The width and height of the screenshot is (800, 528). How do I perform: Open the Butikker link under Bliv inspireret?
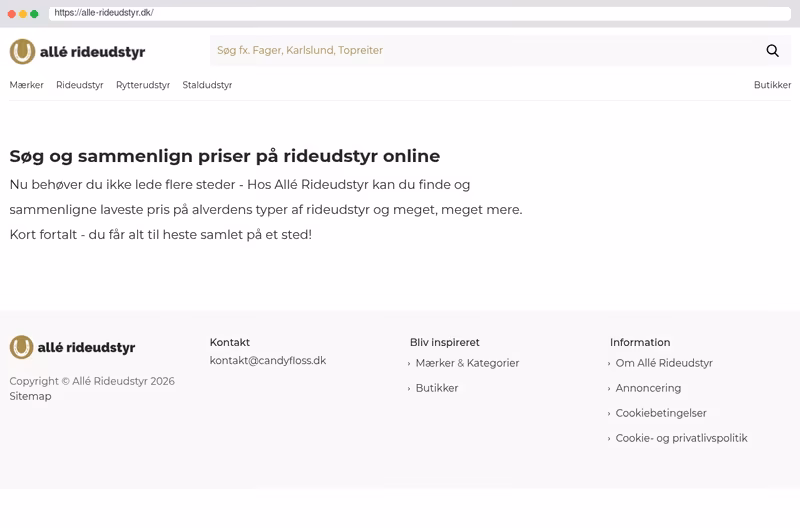pos(437,388)
